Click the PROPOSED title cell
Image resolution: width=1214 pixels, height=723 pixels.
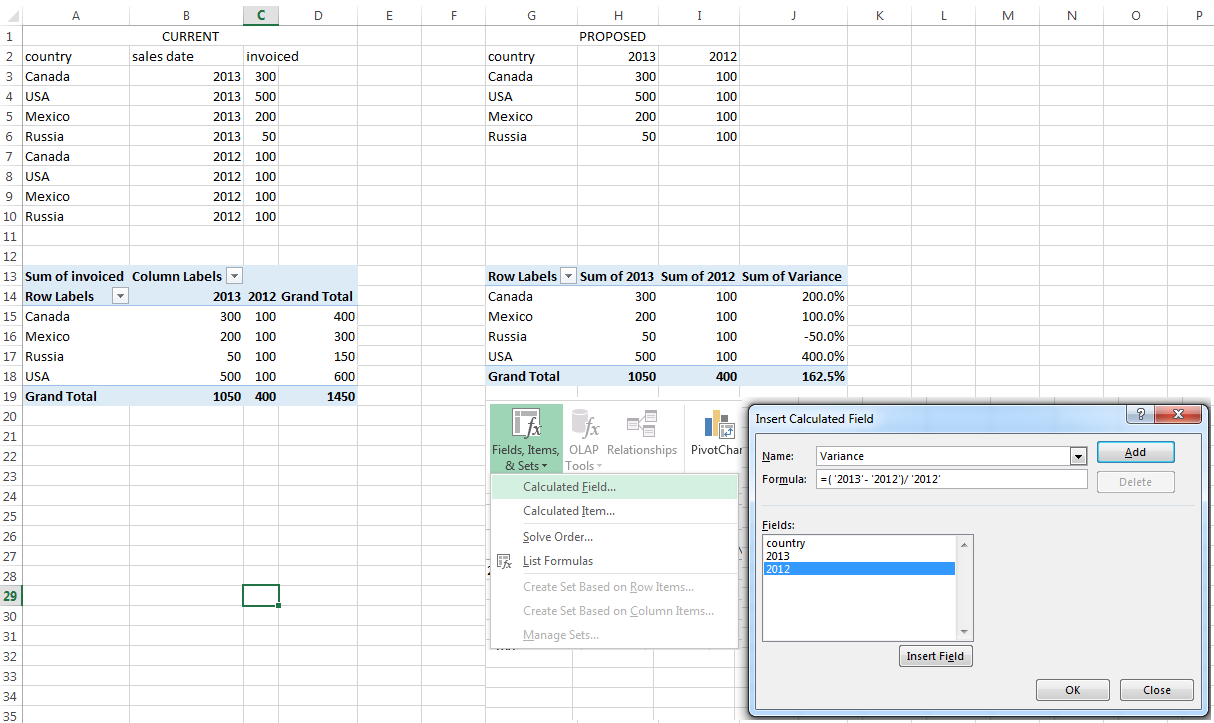click(612, 36)
